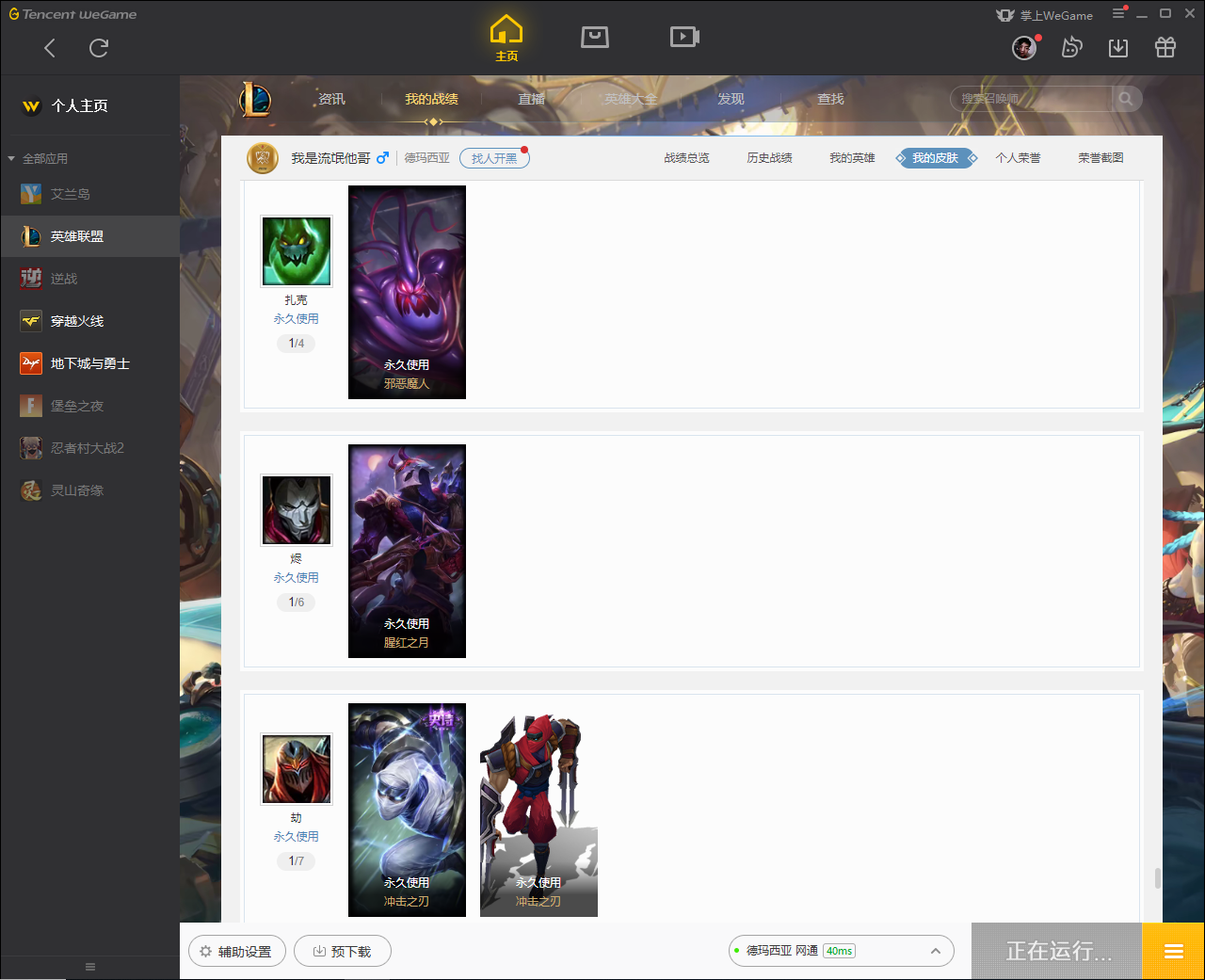Open the 邪恶魔人 skin card
1205x980 pixels.
[407, 292]
